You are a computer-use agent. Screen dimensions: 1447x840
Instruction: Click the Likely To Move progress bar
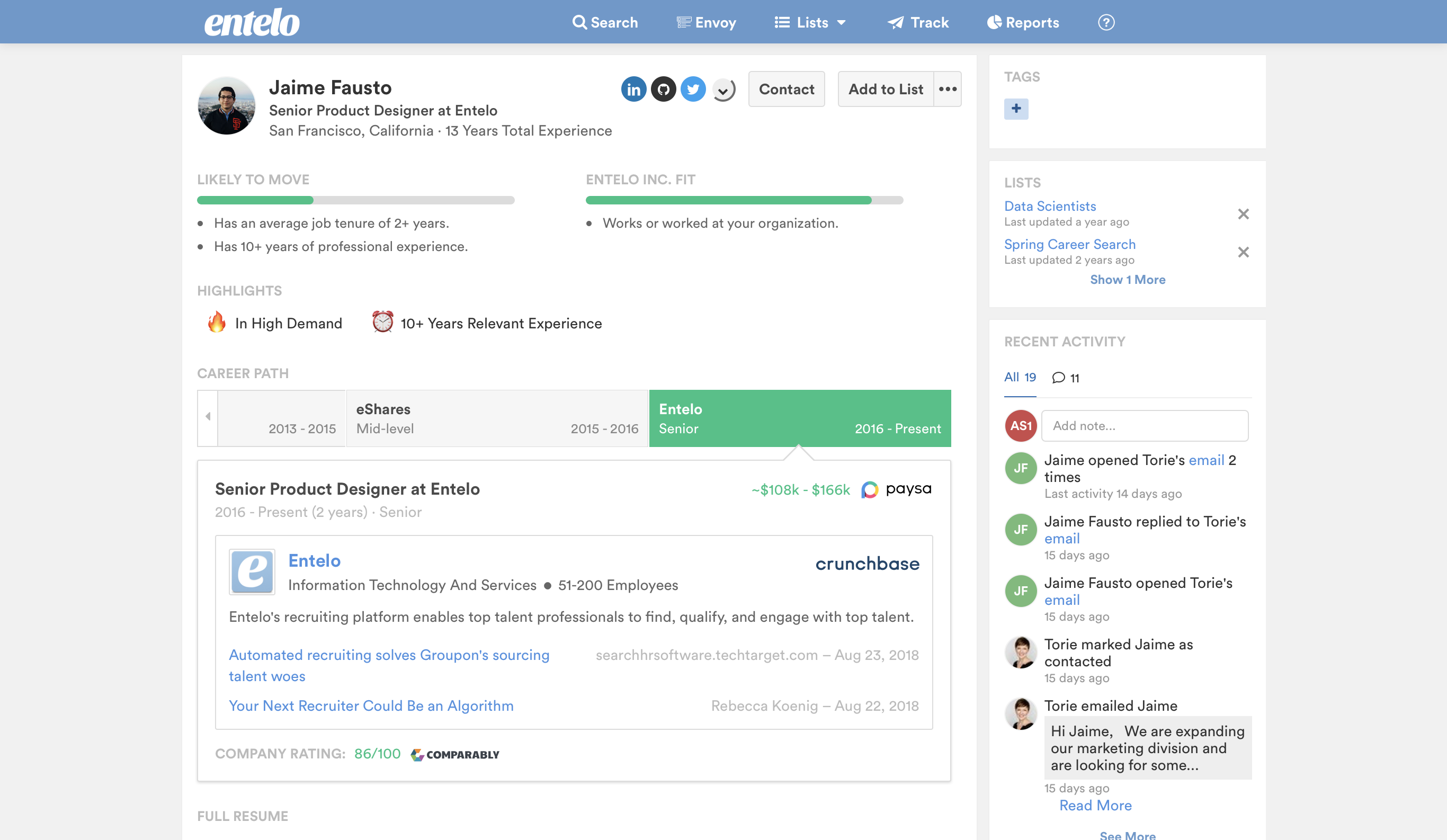tap(355, 200)
